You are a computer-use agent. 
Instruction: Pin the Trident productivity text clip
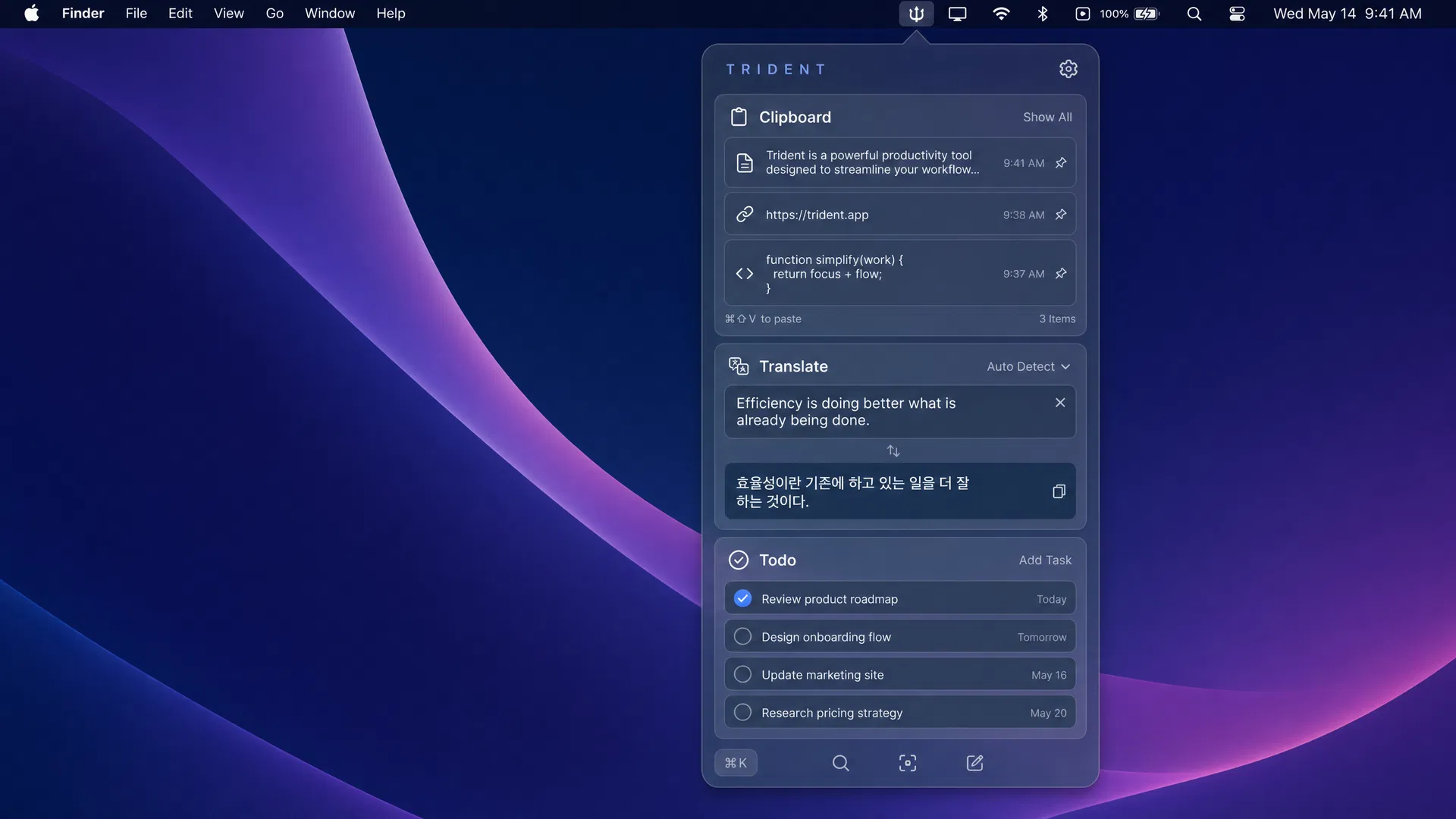click(1061, 162)
